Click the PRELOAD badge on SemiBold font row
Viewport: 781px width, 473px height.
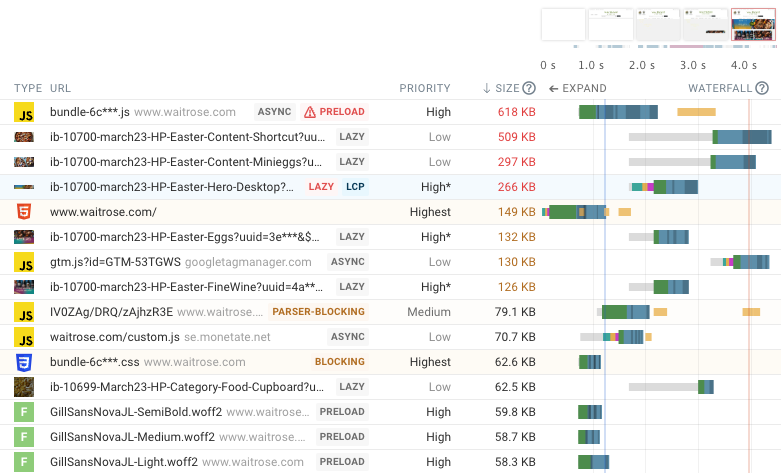pyautogui.click(x=342, y=412)
